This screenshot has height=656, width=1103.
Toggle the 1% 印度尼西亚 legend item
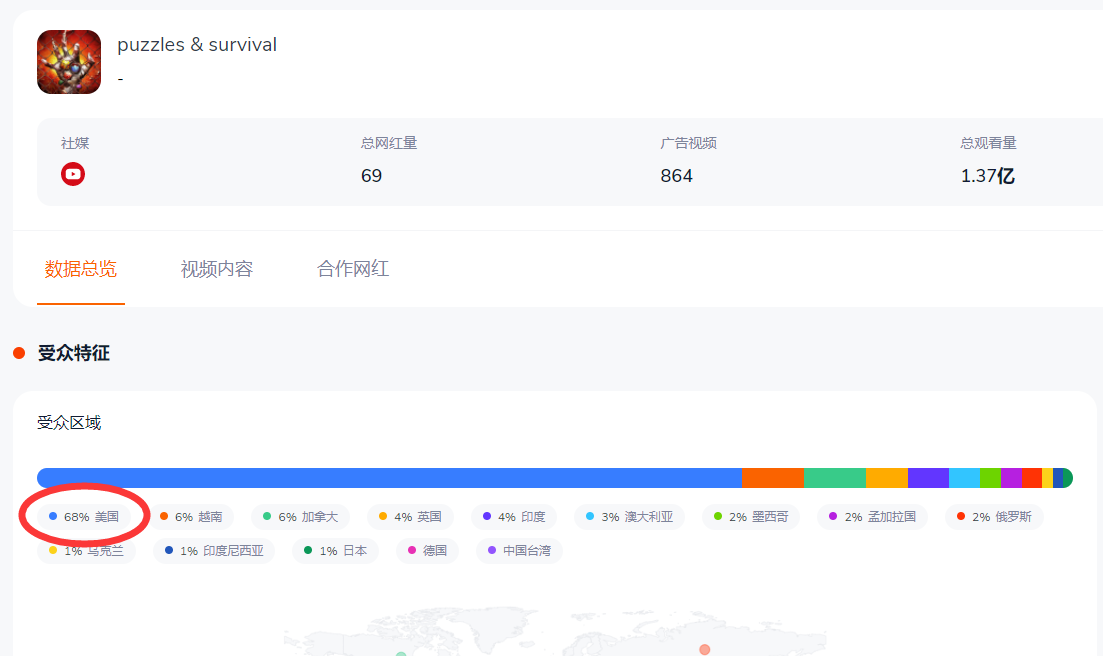214,551
